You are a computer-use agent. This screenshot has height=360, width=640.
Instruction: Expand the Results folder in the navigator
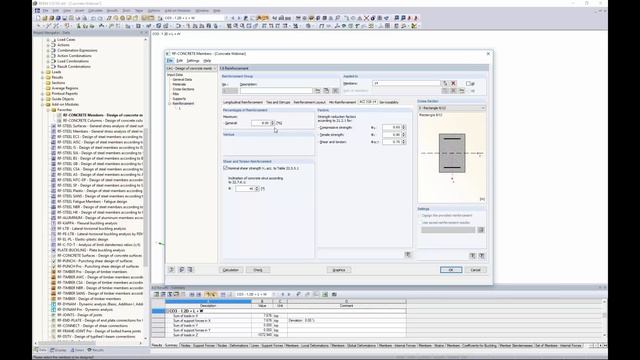click(x=43, y=77)
